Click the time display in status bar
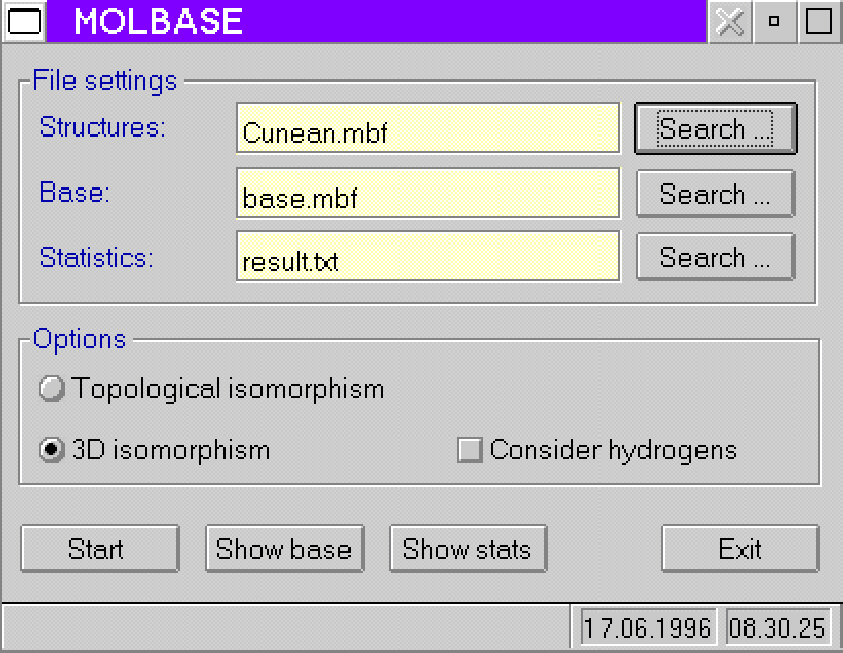This screenshot has width=843, height=653. click(x=778, y=628)
